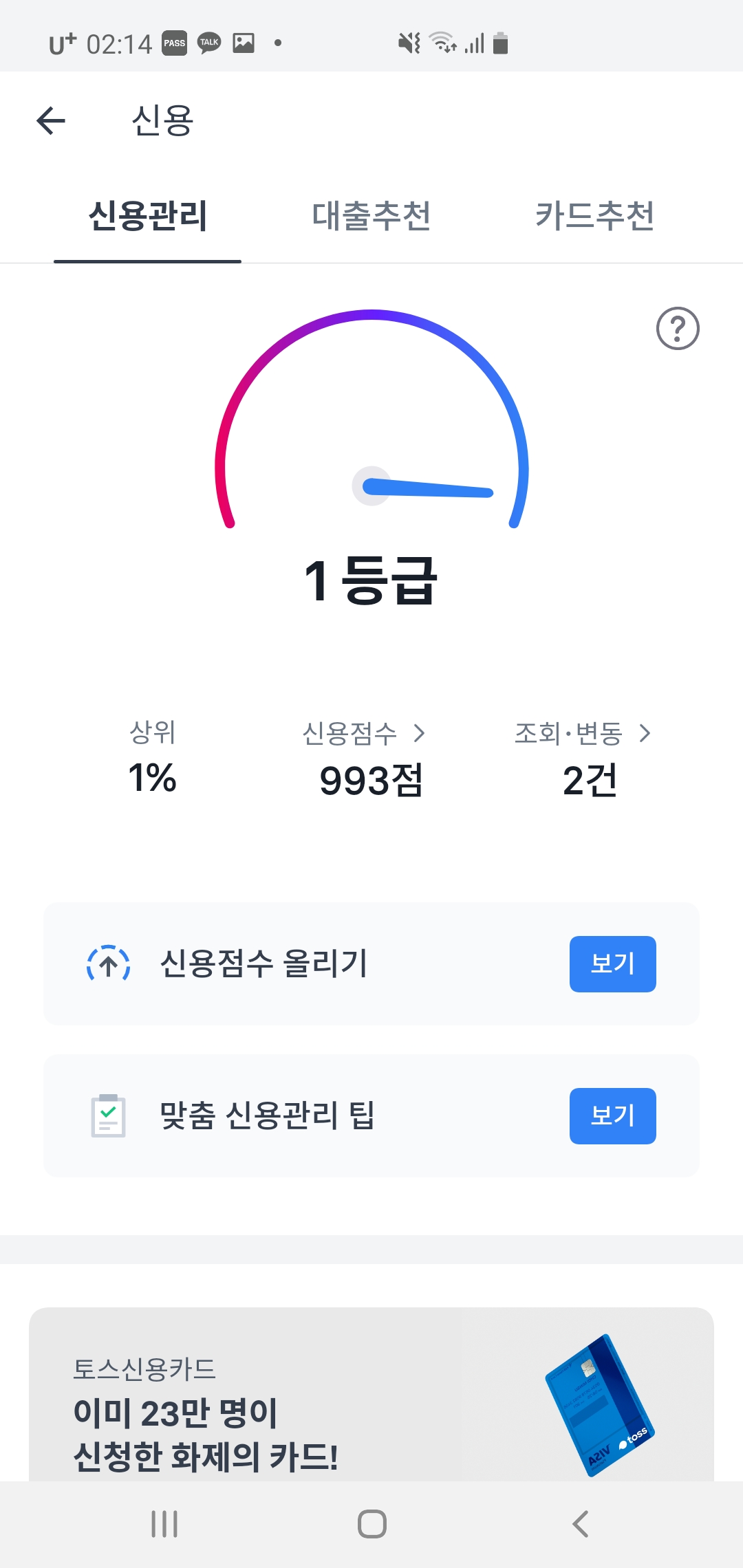Open the help question mark icon
The height and width of the screenshot is (1568, 743).
[x=678, y=329]
